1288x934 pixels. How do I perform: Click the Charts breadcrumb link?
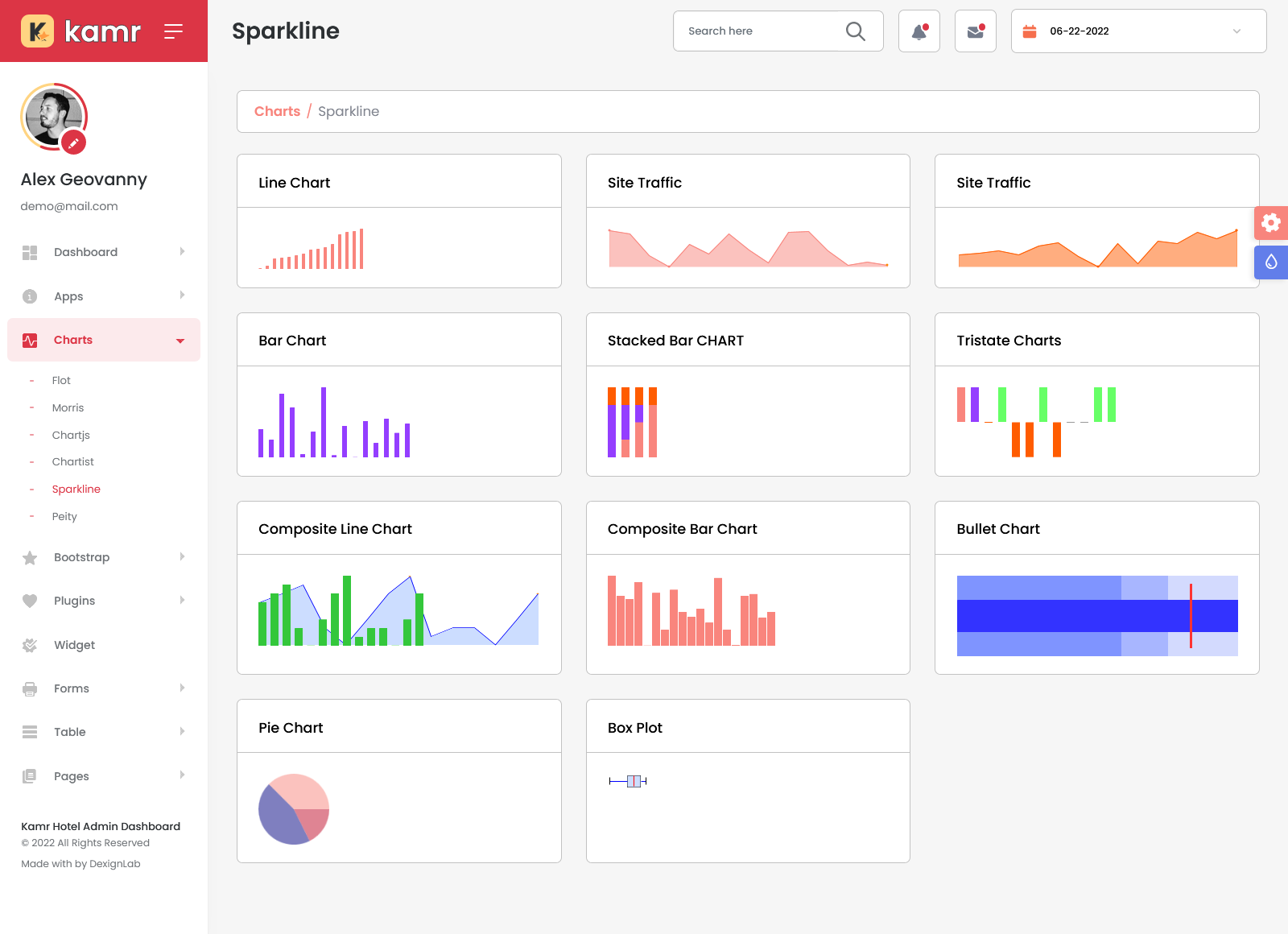277,111
